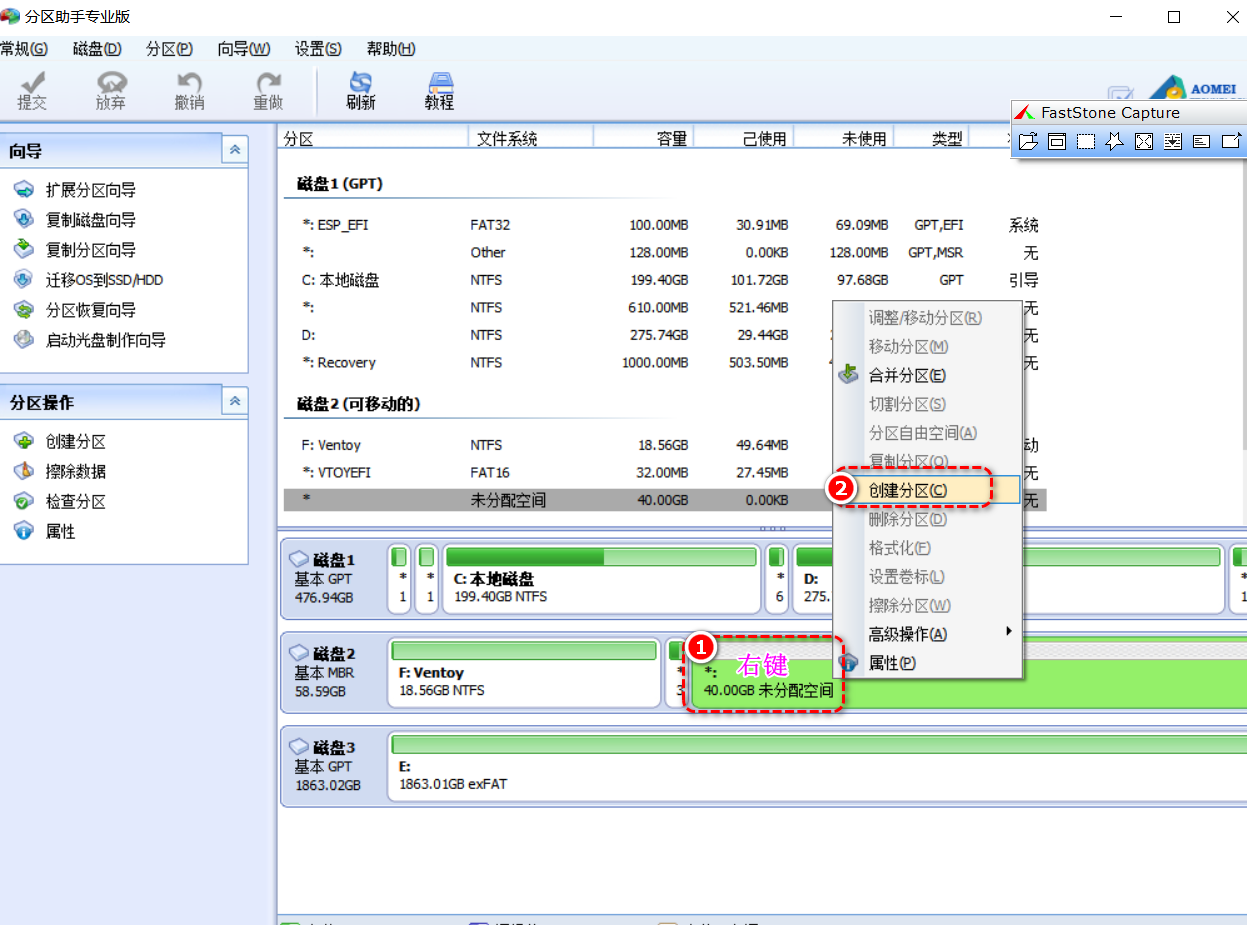
Task: Open the 设置(S) menu
Action: click(x=318, y=49)
